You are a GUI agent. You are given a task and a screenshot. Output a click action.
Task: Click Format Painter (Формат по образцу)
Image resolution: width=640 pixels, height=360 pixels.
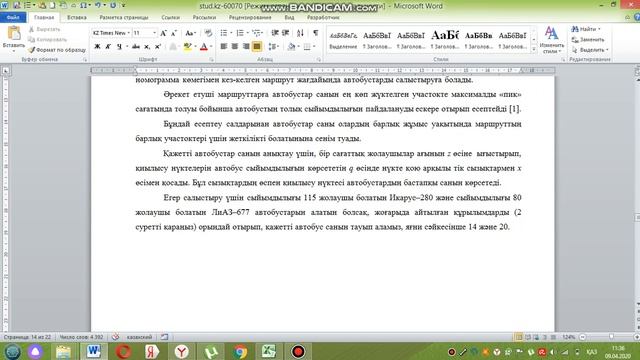pyautogui.click(x=57, y=50)
